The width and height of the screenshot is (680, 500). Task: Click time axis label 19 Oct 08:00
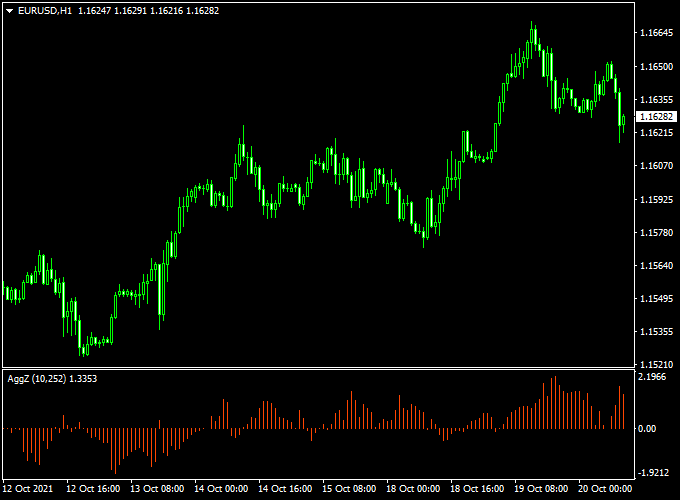pyautogui.click(x=541, y=489)
